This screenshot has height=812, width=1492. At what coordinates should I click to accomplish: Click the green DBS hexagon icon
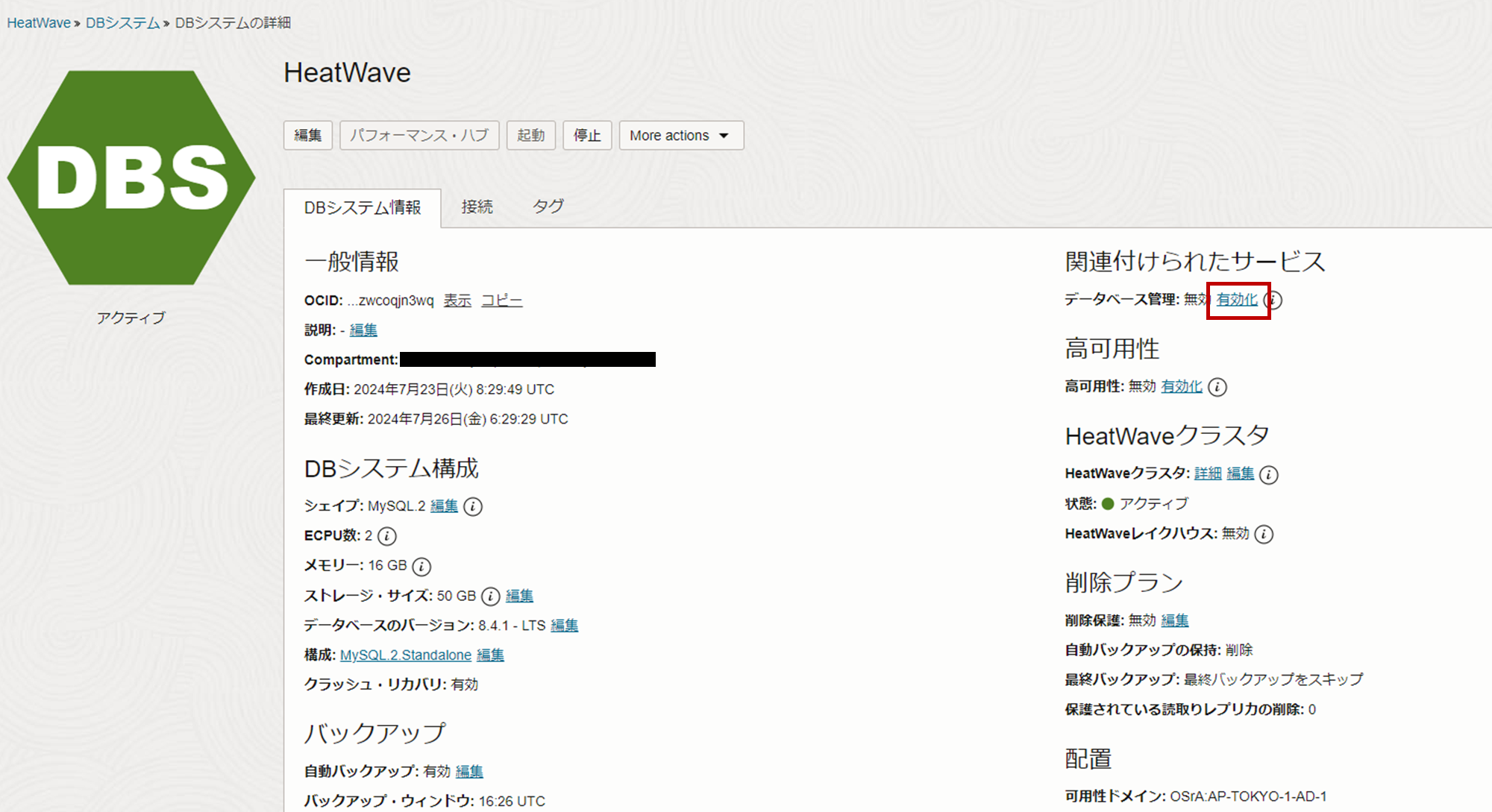tap(131, 177)
